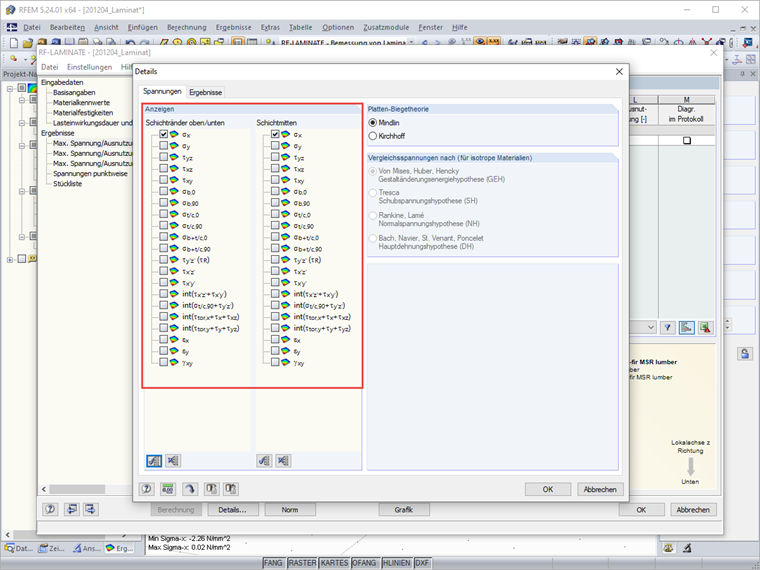Click undo arrow in RFEM toolbar
Image resolution: width=760 pixels, height=570 pixels.
pos(130,43)
